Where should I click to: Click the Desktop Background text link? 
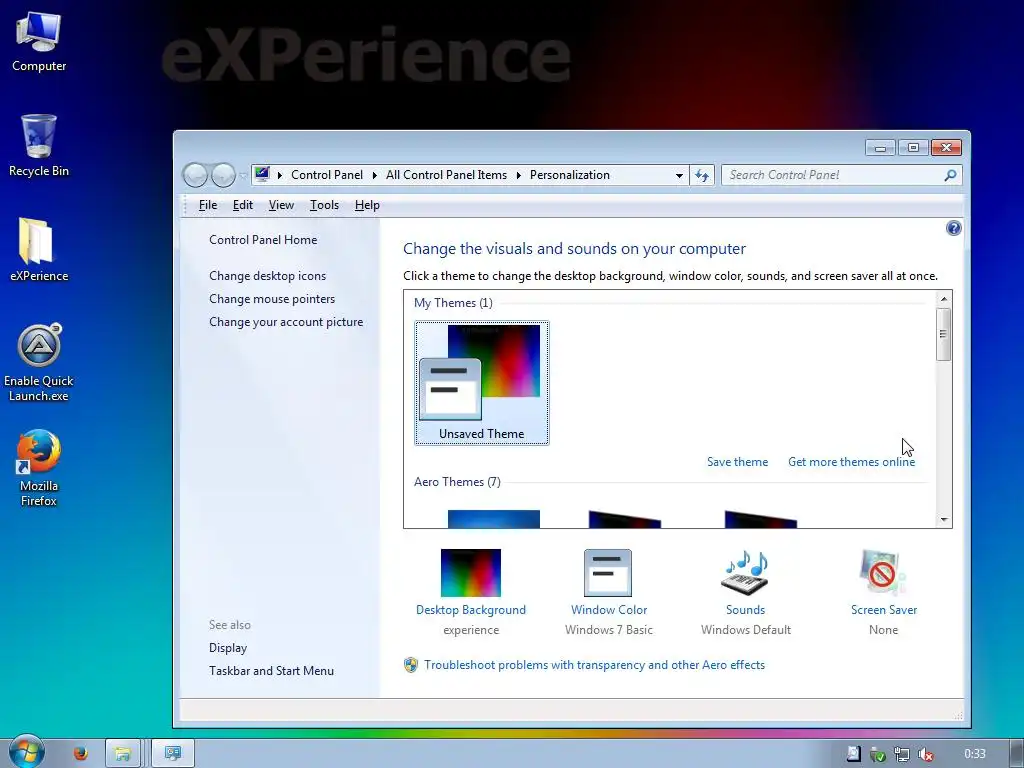471,610
